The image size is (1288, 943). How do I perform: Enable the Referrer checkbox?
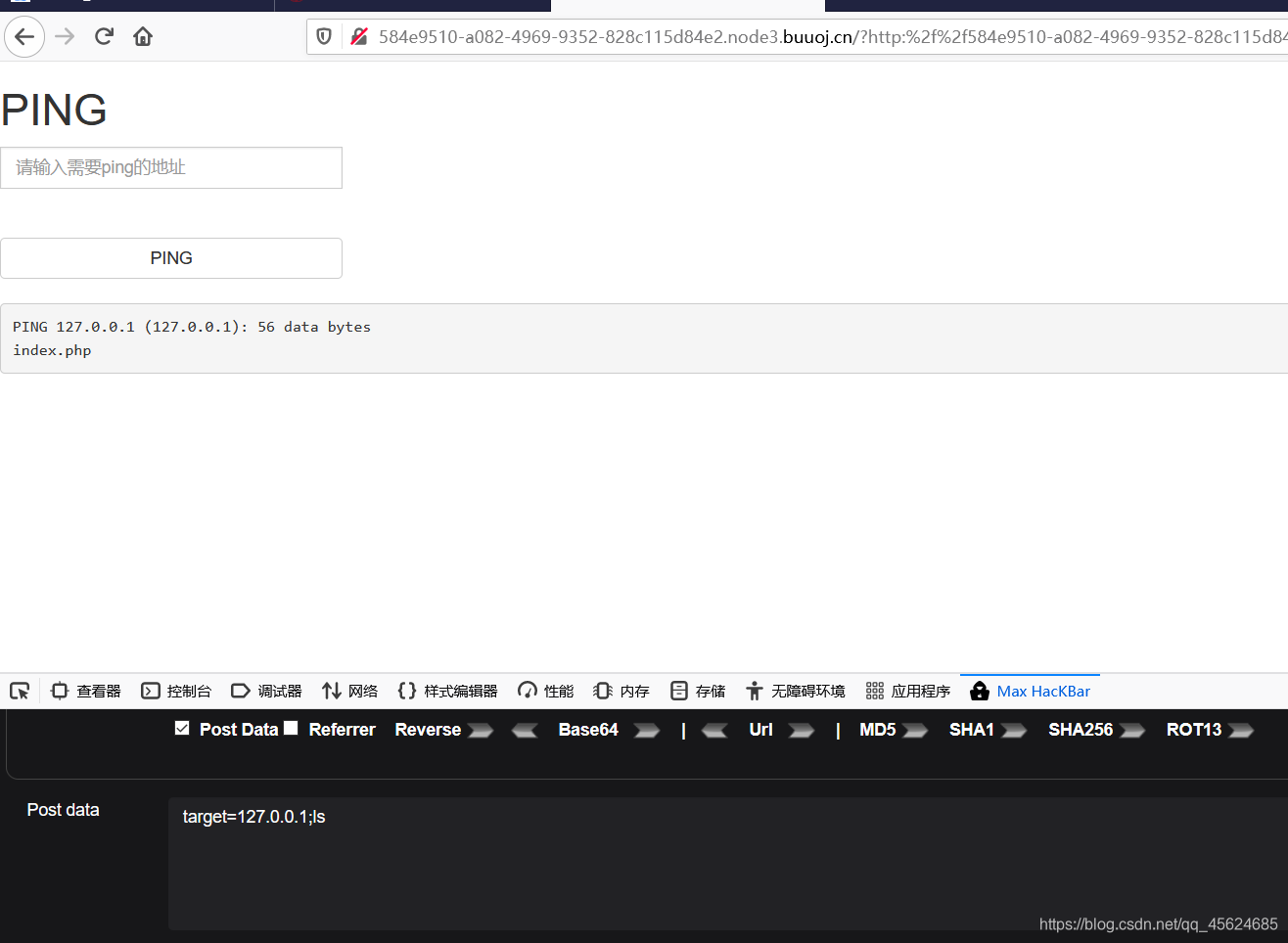(x=291, y=728)
